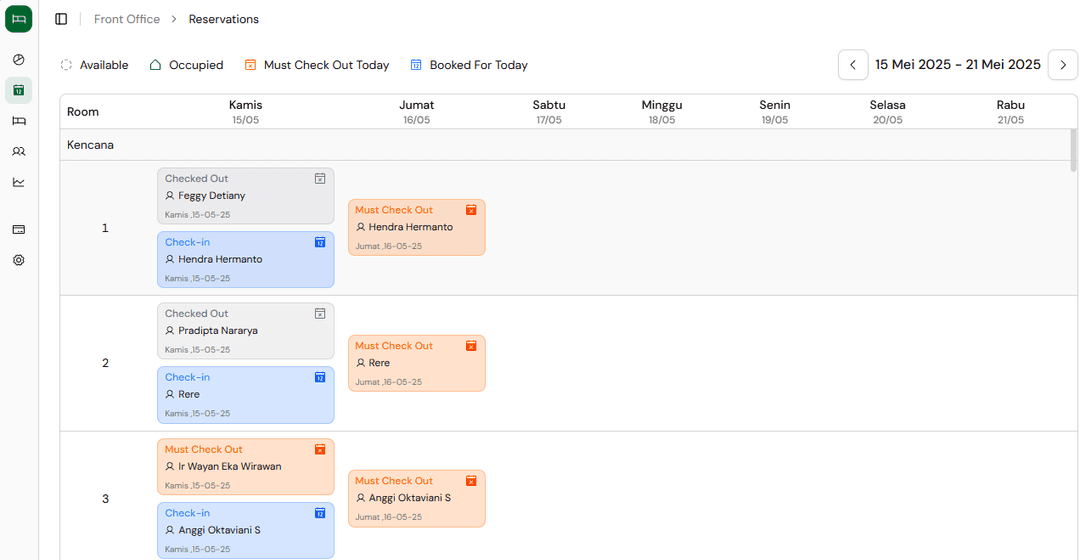
Task: Open Rere Check-in reservation on Kamis
Action: (246, 395)
